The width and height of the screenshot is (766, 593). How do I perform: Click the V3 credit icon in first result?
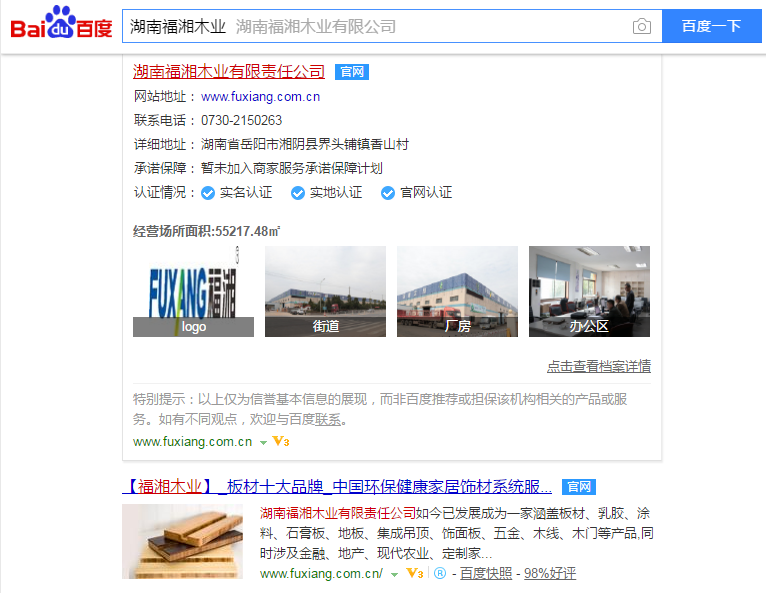(x=281, y=442)
